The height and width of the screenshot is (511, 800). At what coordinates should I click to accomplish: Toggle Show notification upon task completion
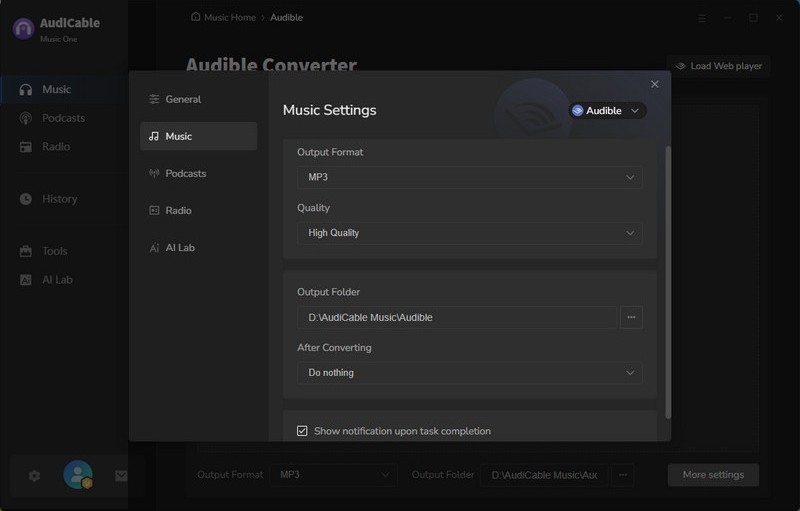(x=302, y=431)
